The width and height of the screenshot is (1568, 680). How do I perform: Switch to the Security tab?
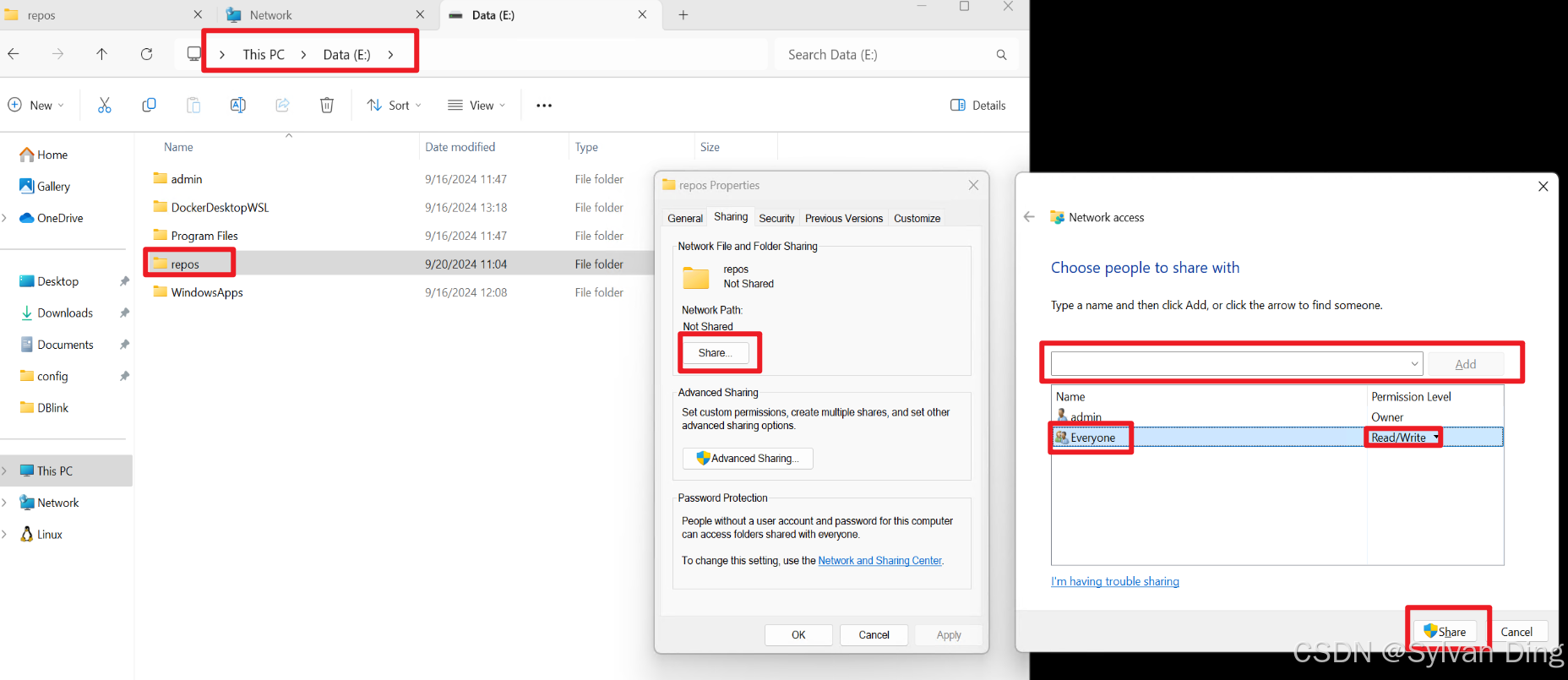click(776, 218)
